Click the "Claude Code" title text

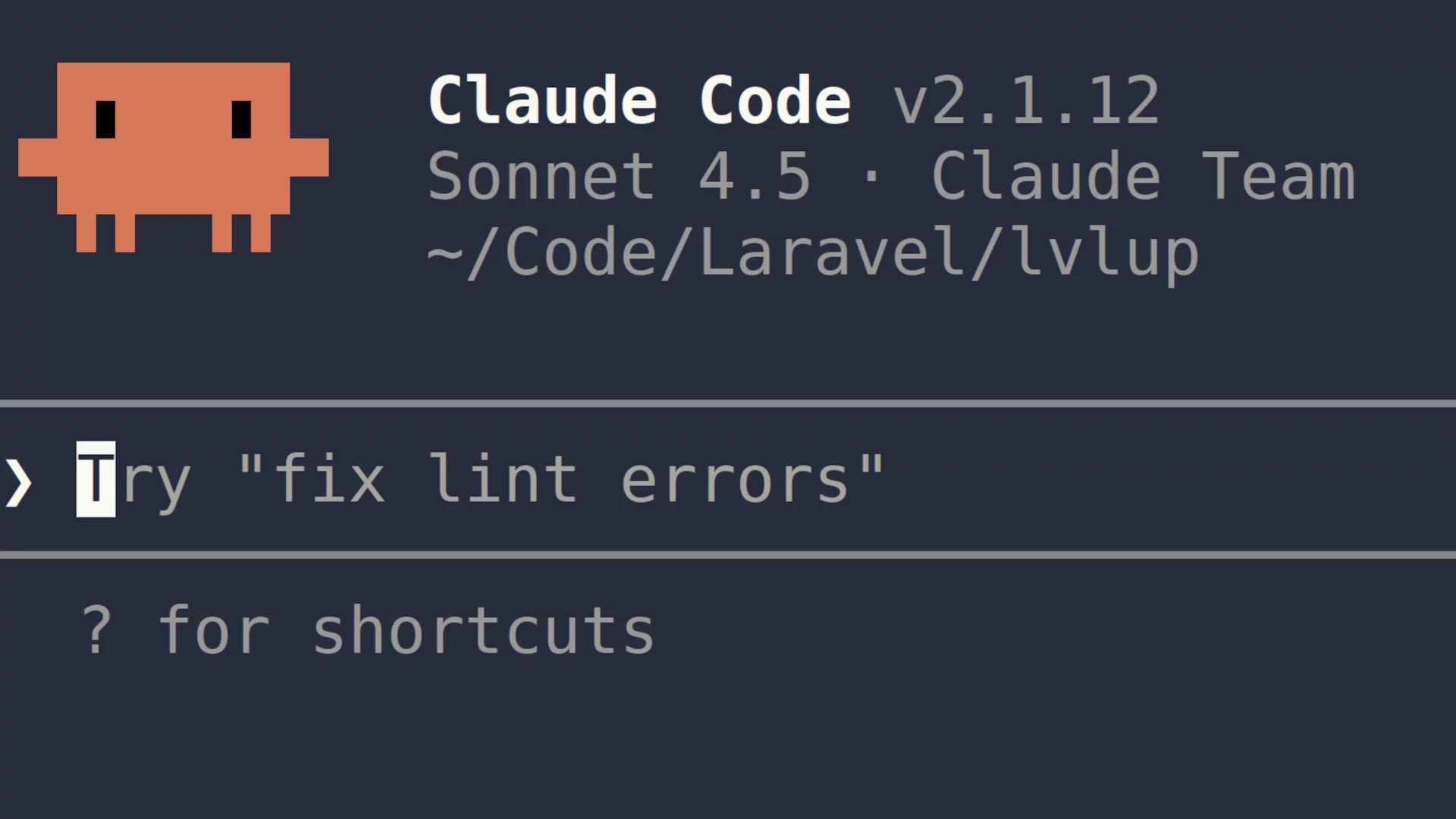(x=639, y=101)
